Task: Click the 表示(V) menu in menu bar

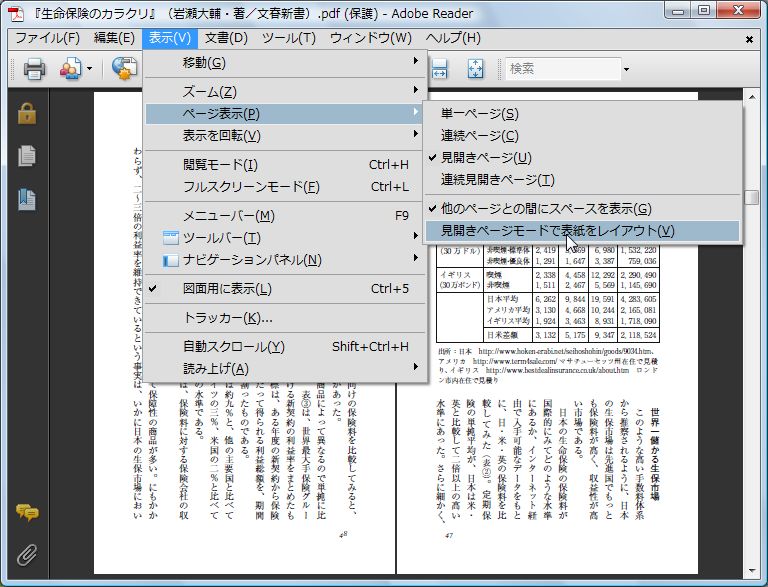Action: click(x=170, y=38)
